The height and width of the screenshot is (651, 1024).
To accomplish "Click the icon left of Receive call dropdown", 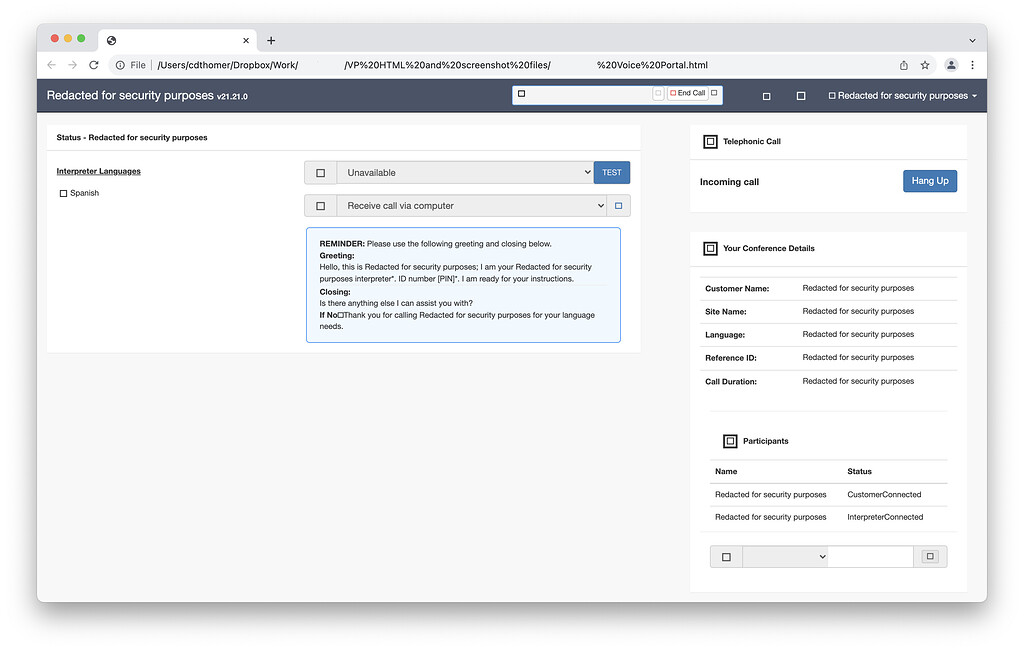I will pyautogui.click(x=320, y=206).
